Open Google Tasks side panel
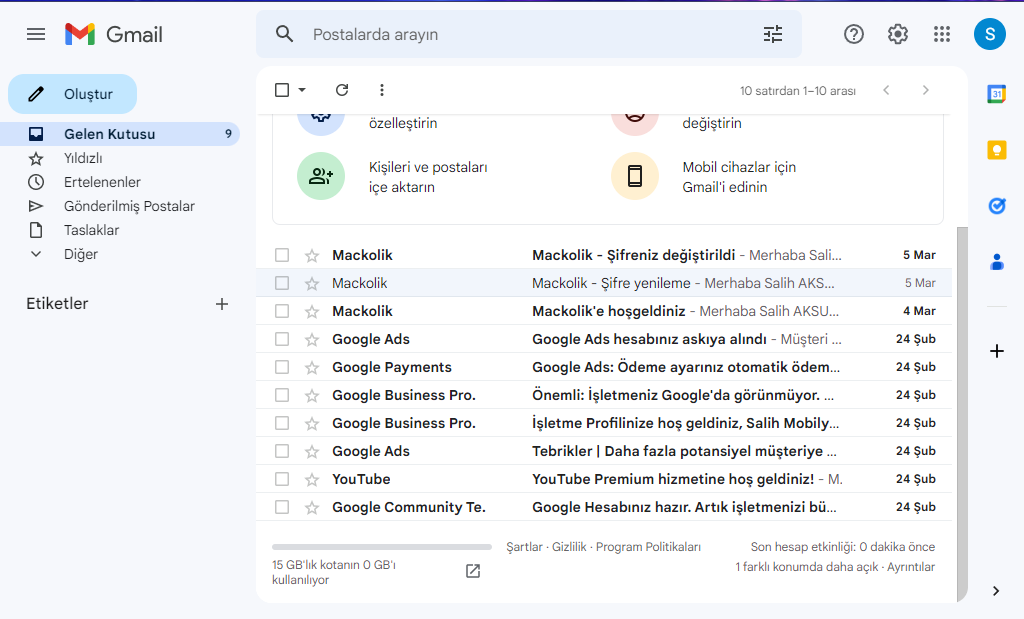 997,206
